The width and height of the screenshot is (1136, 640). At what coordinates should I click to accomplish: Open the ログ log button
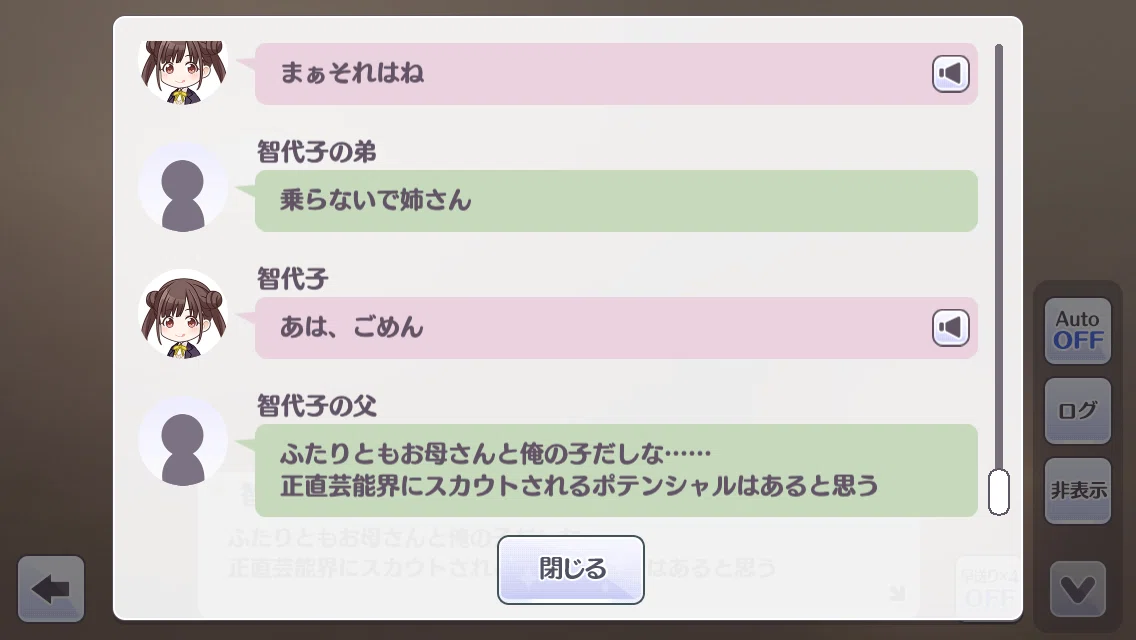(x=1077, y=410)
